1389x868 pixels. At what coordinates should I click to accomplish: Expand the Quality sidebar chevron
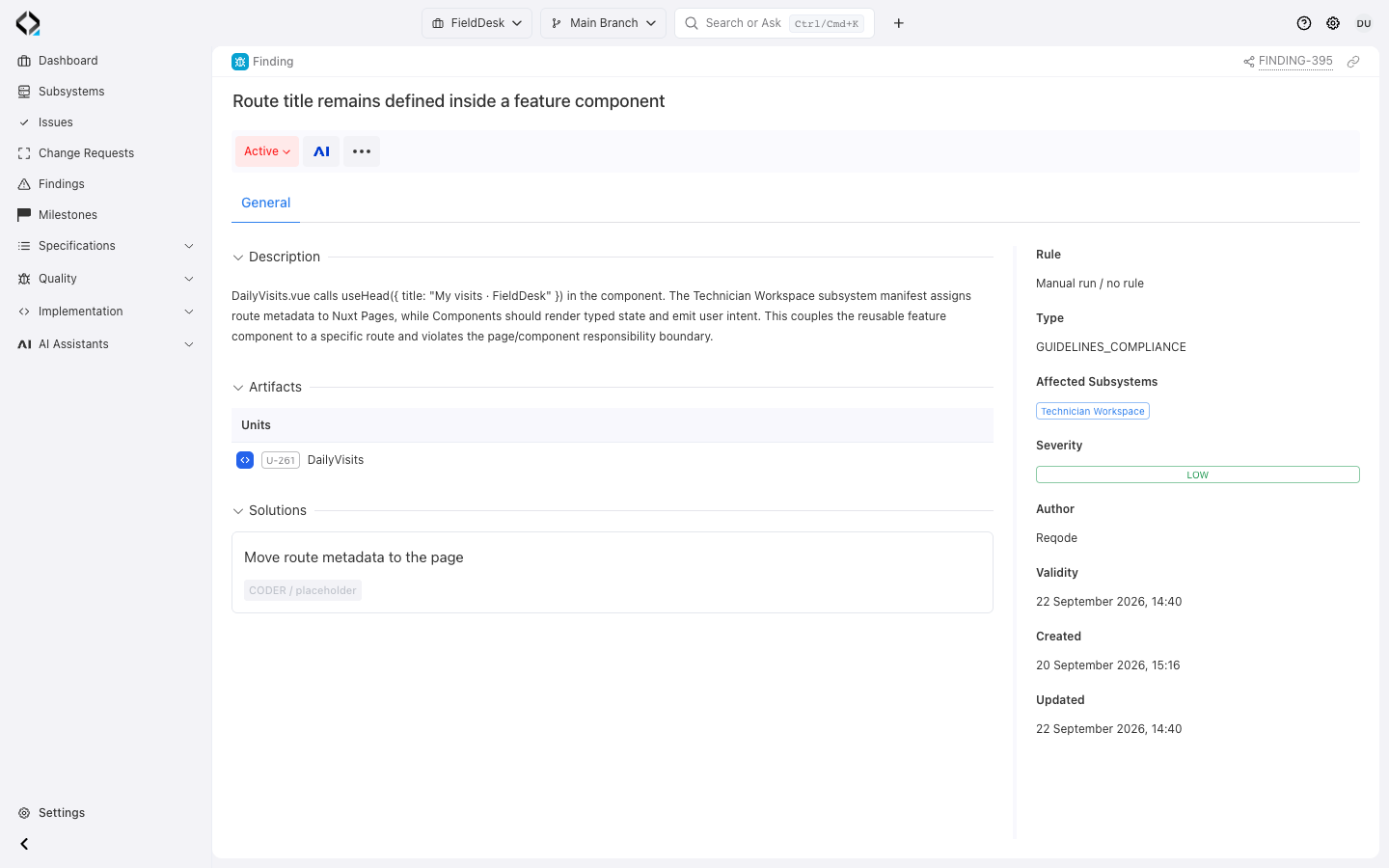point(189,279)
